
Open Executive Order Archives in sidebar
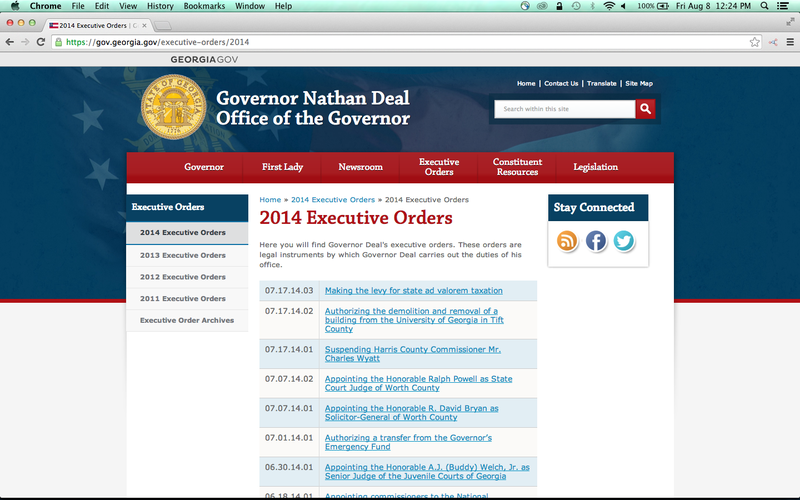coord(186,320)
